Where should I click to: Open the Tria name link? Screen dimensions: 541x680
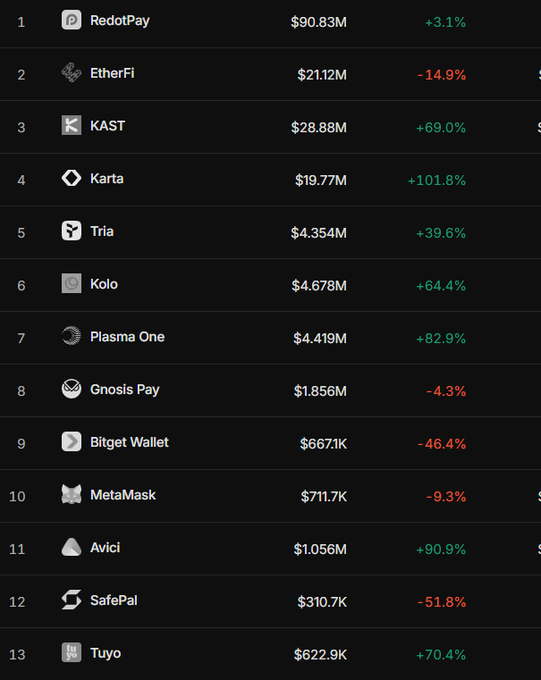click(102, 232)
